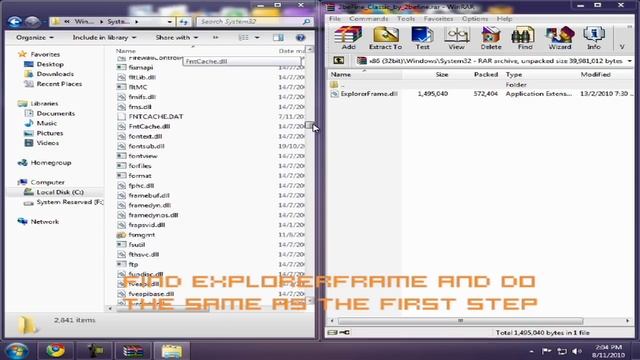Expand Explorer address bar history dropdown

(169, 22)
